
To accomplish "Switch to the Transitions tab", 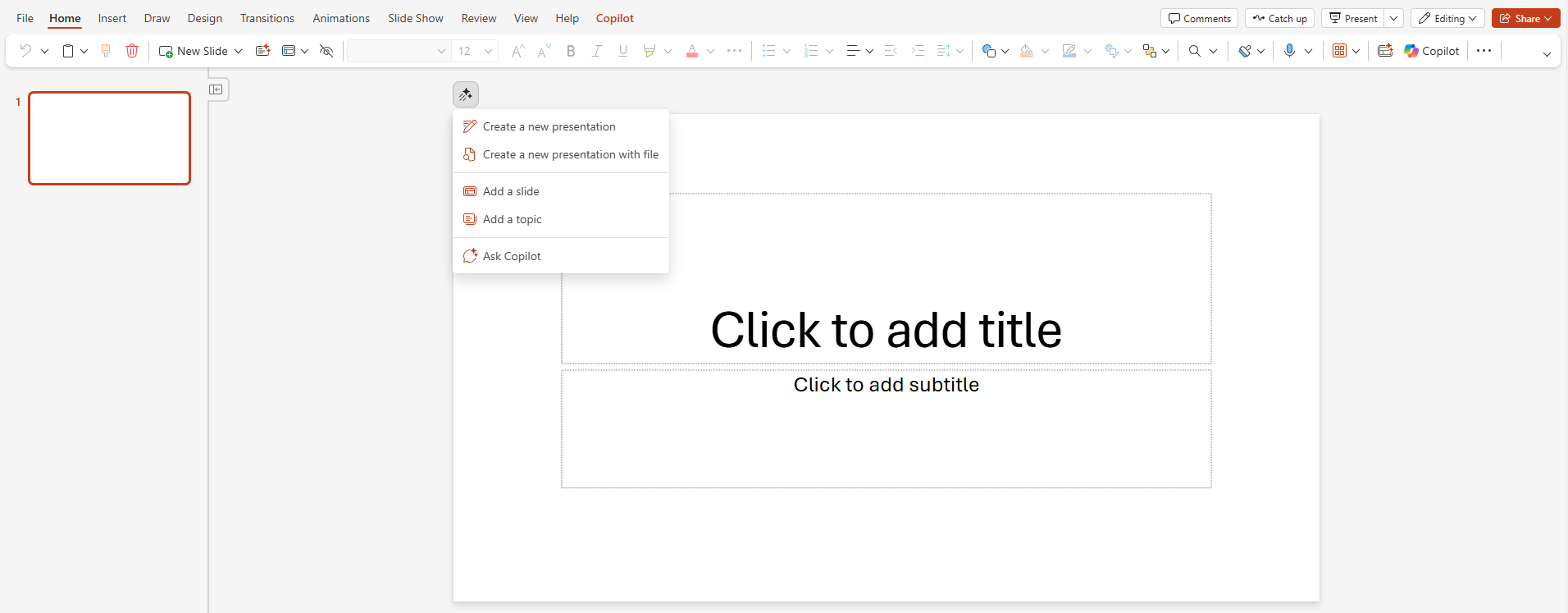I will pyautogui.click(x=267, y=18).
